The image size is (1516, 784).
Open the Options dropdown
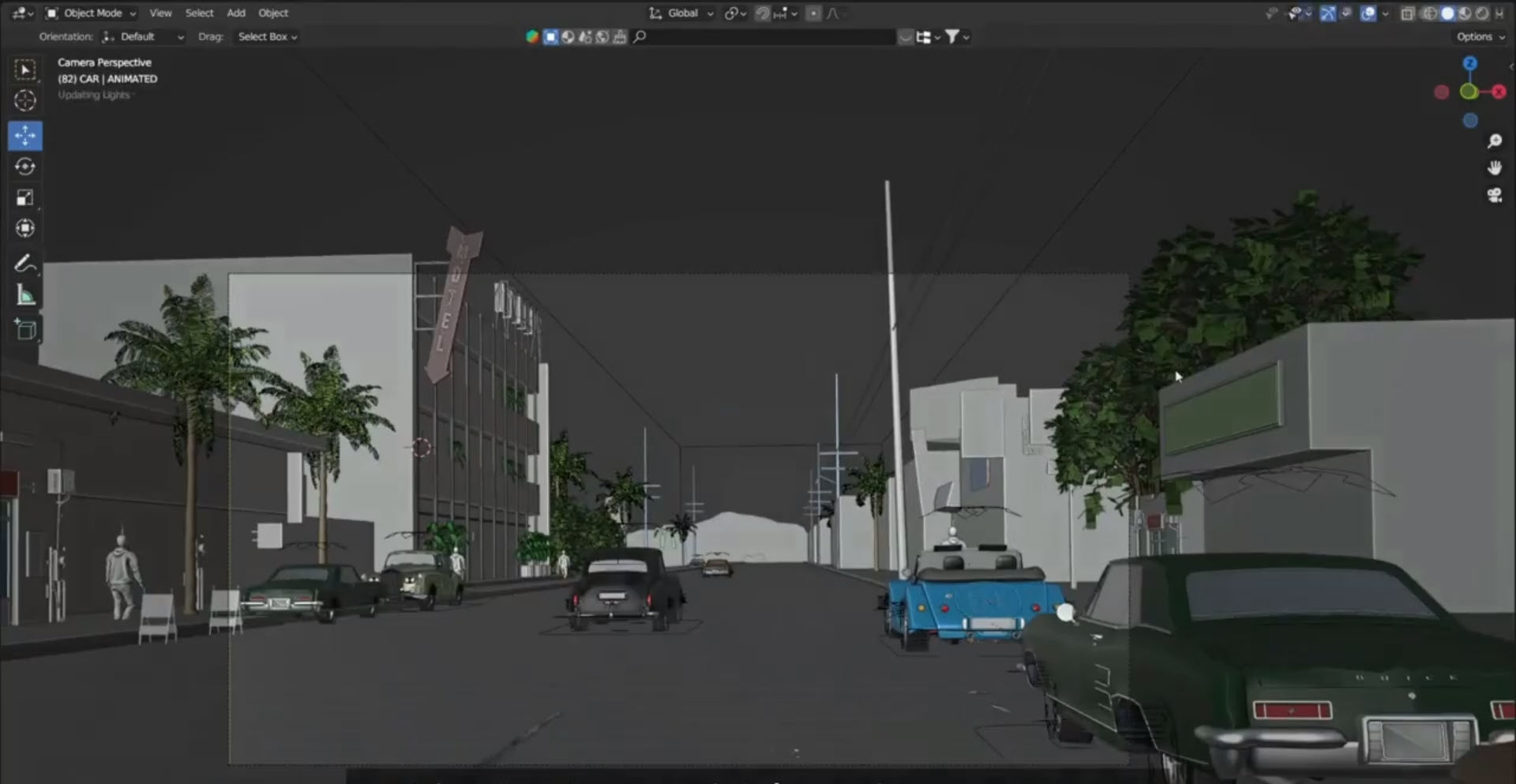[1480, 36]
